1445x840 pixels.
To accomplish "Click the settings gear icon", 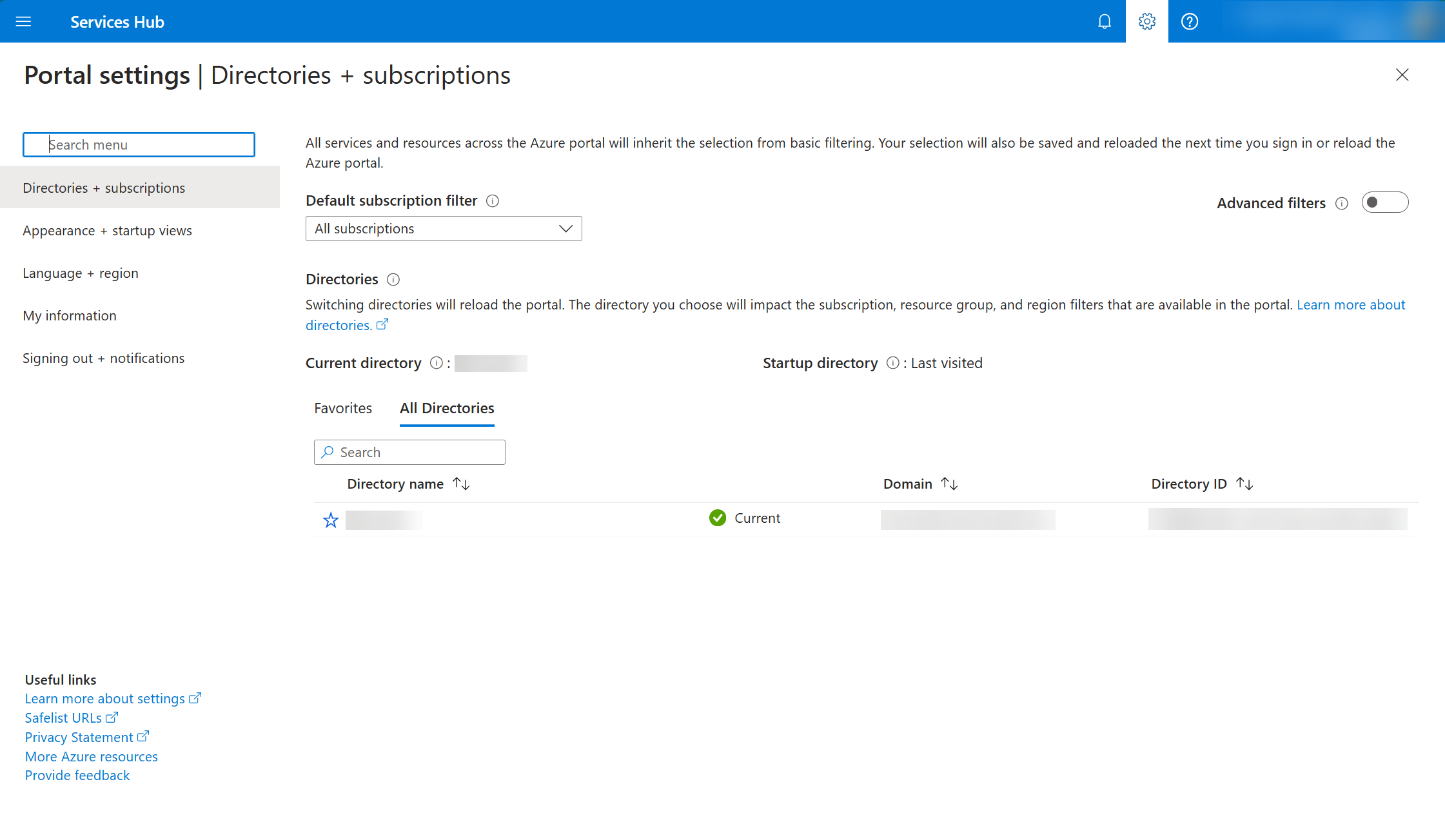I will point(1146,22).
